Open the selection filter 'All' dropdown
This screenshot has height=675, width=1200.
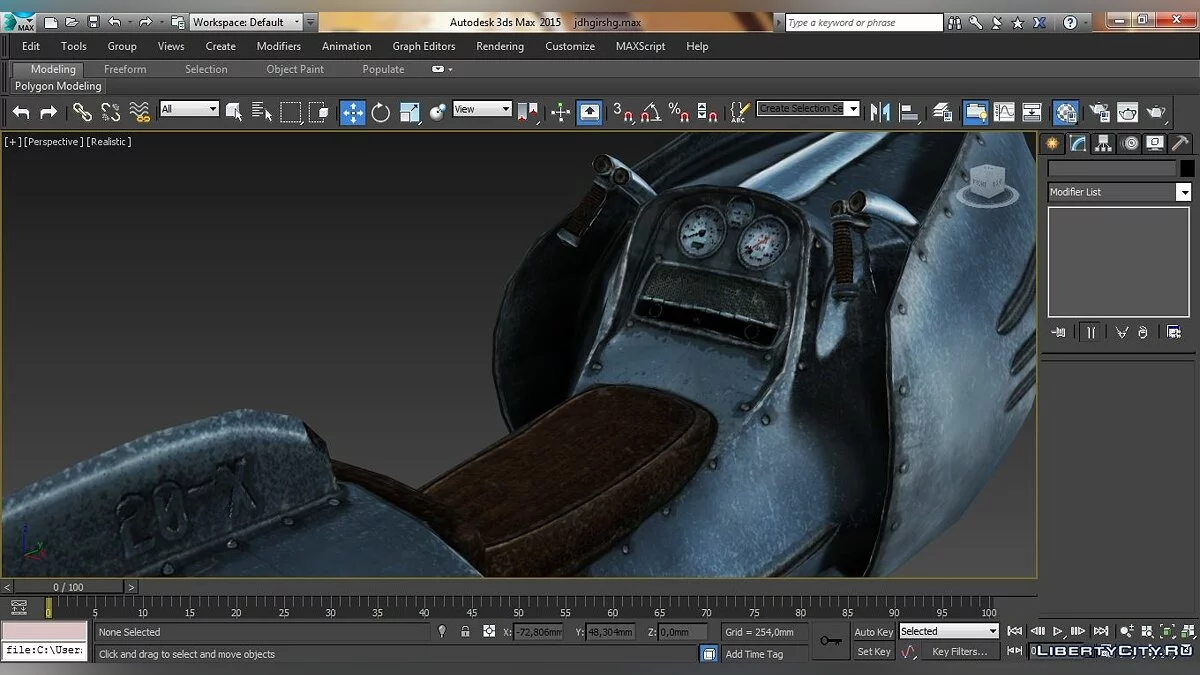point(189,109)
